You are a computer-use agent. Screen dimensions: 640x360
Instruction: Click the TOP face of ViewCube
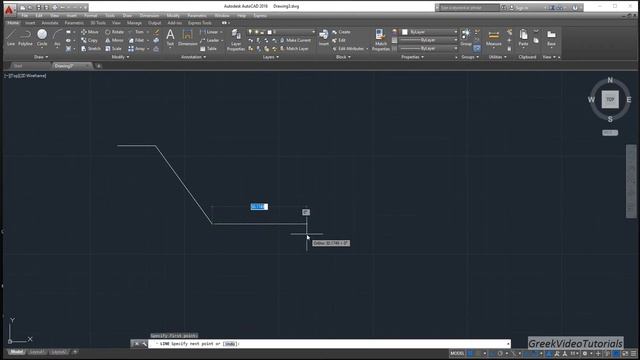click(610, 100)
